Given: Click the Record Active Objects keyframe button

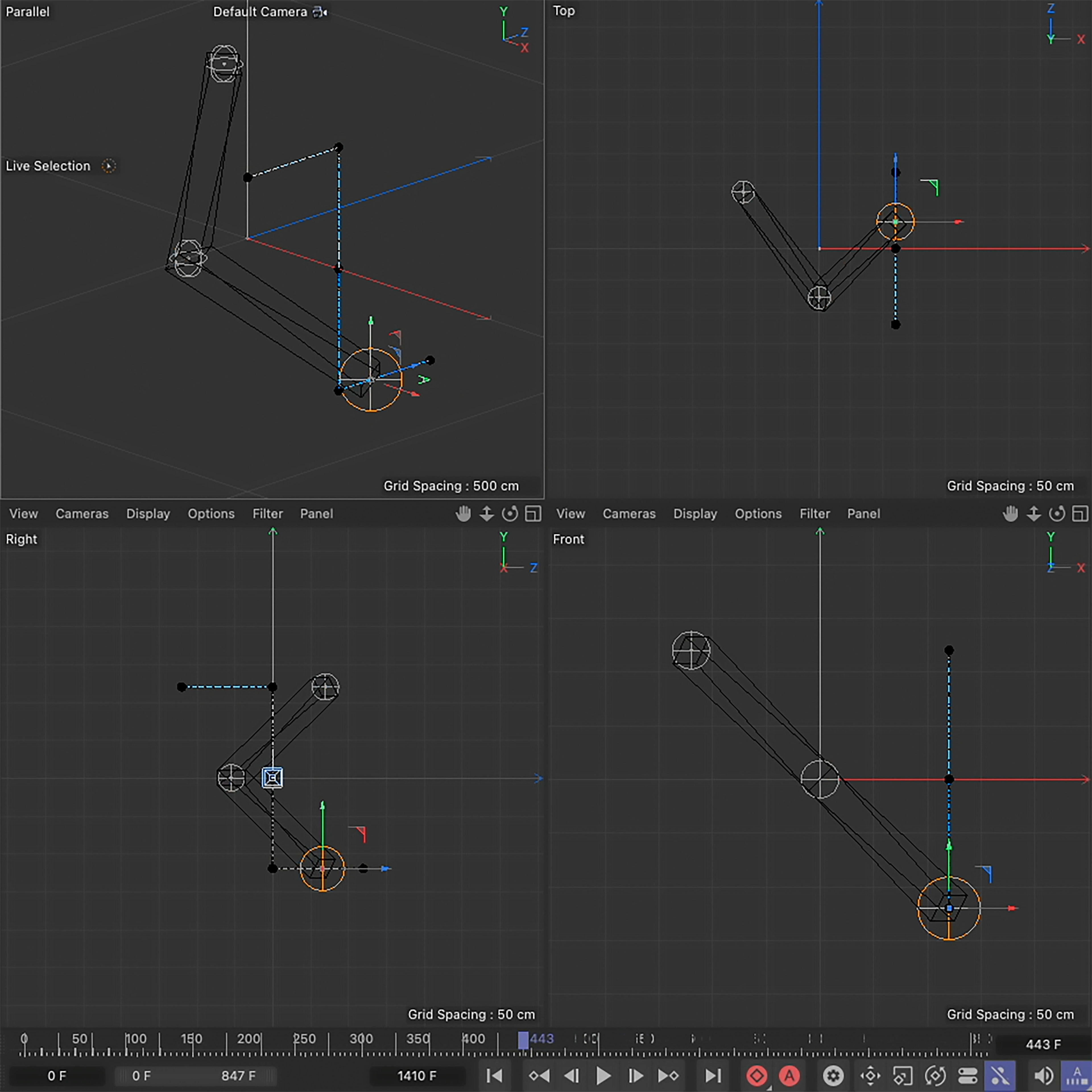Looking at the screenshot, I should [757, 1076].
